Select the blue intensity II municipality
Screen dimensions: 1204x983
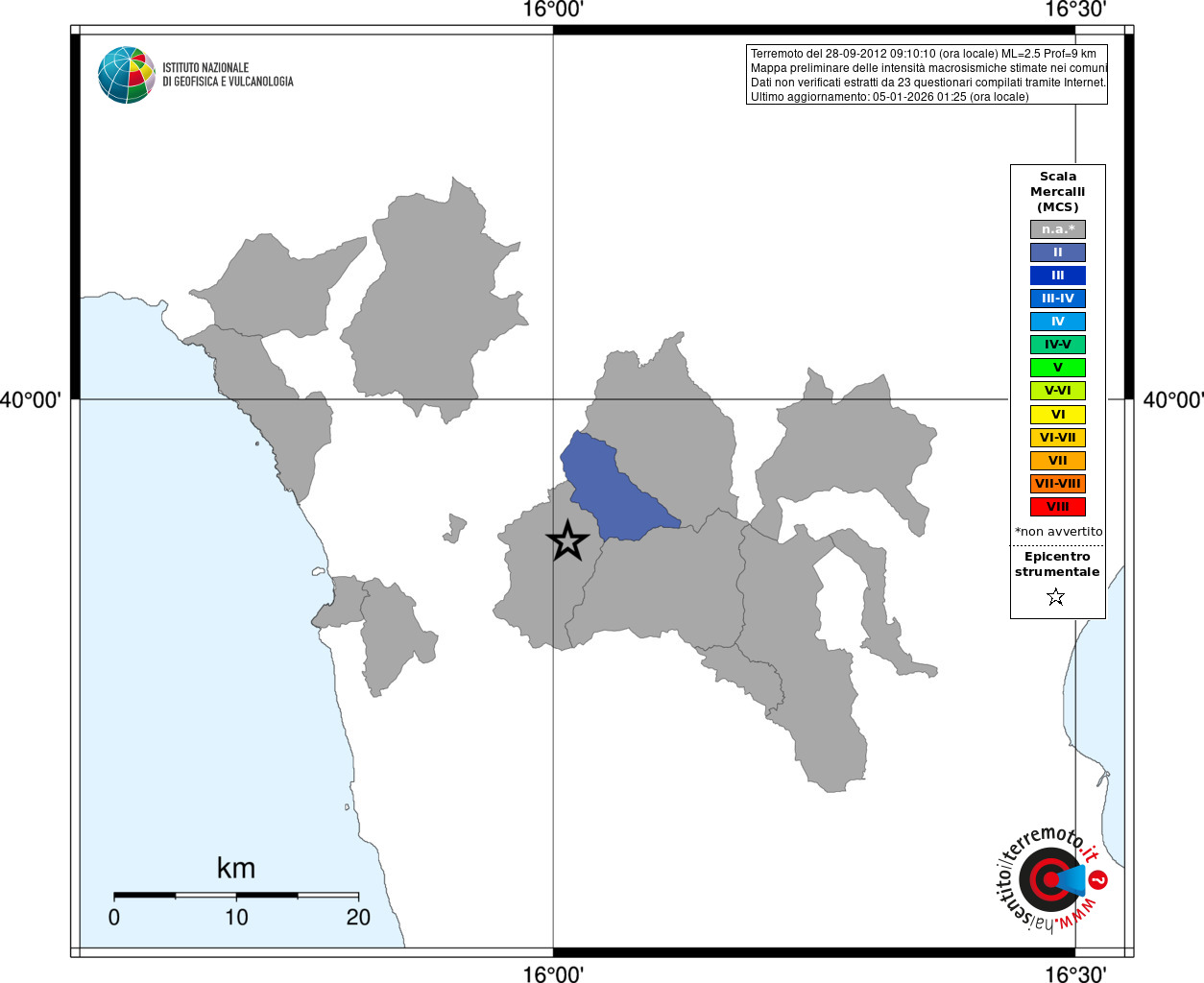tap(614, 487)
